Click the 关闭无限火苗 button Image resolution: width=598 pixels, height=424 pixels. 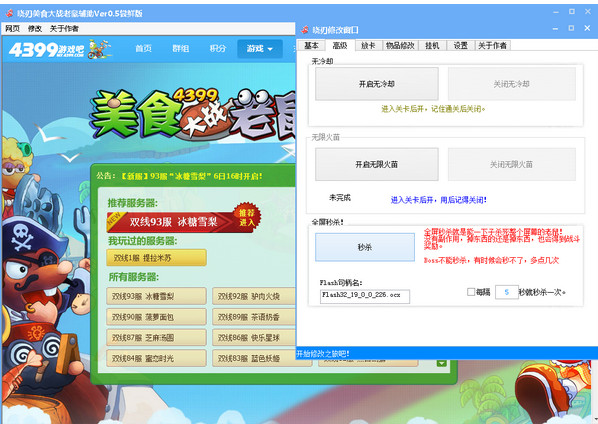[x=511, y=164]
